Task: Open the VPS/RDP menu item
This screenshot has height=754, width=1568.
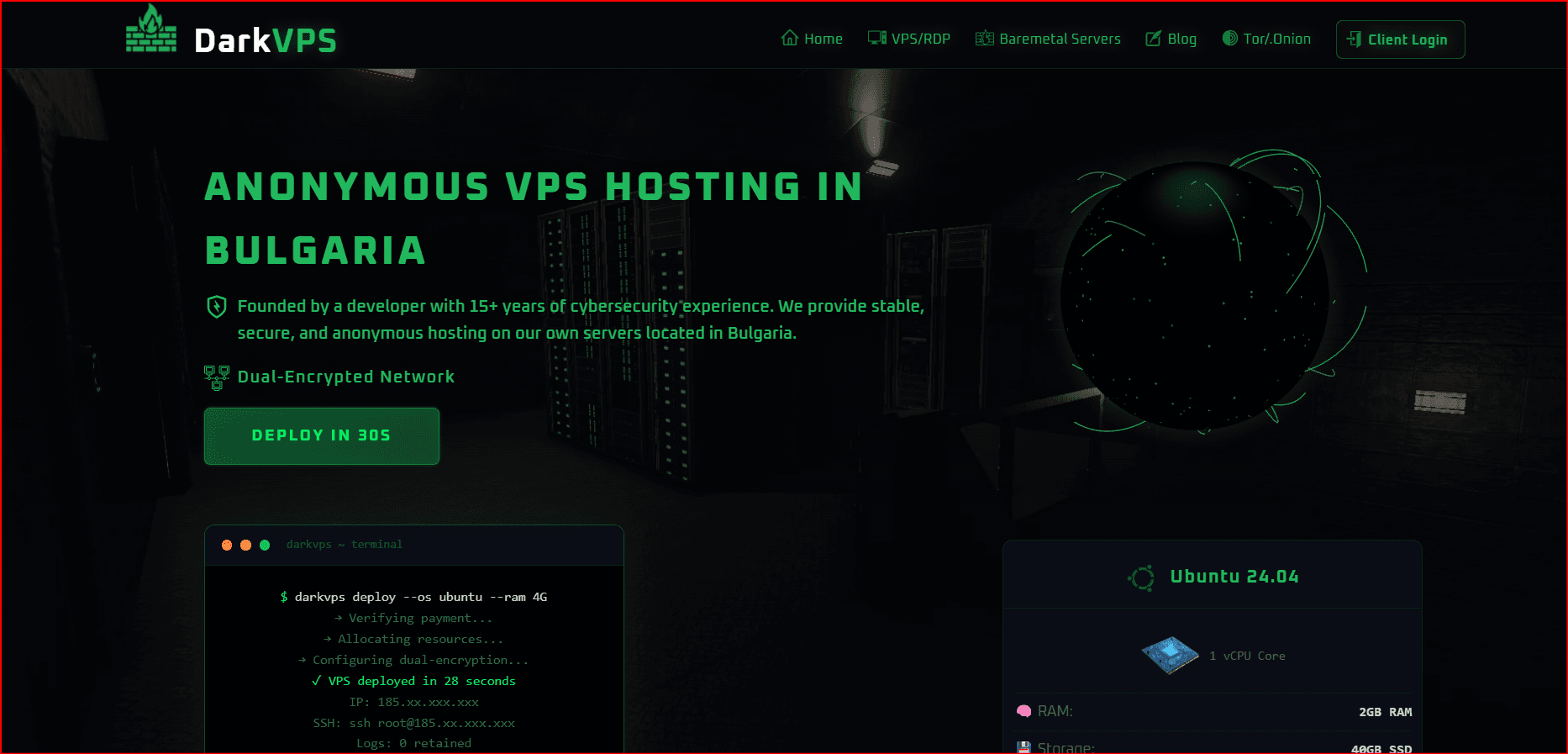Action: click(x=909, y=39)
